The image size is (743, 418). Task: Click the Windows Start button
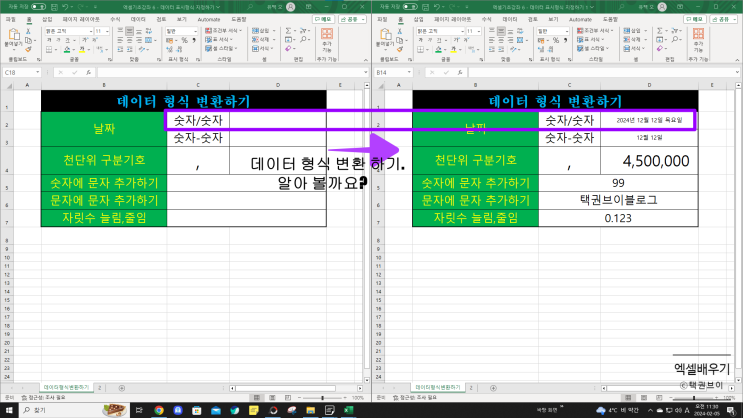click(x=9, y=410)
